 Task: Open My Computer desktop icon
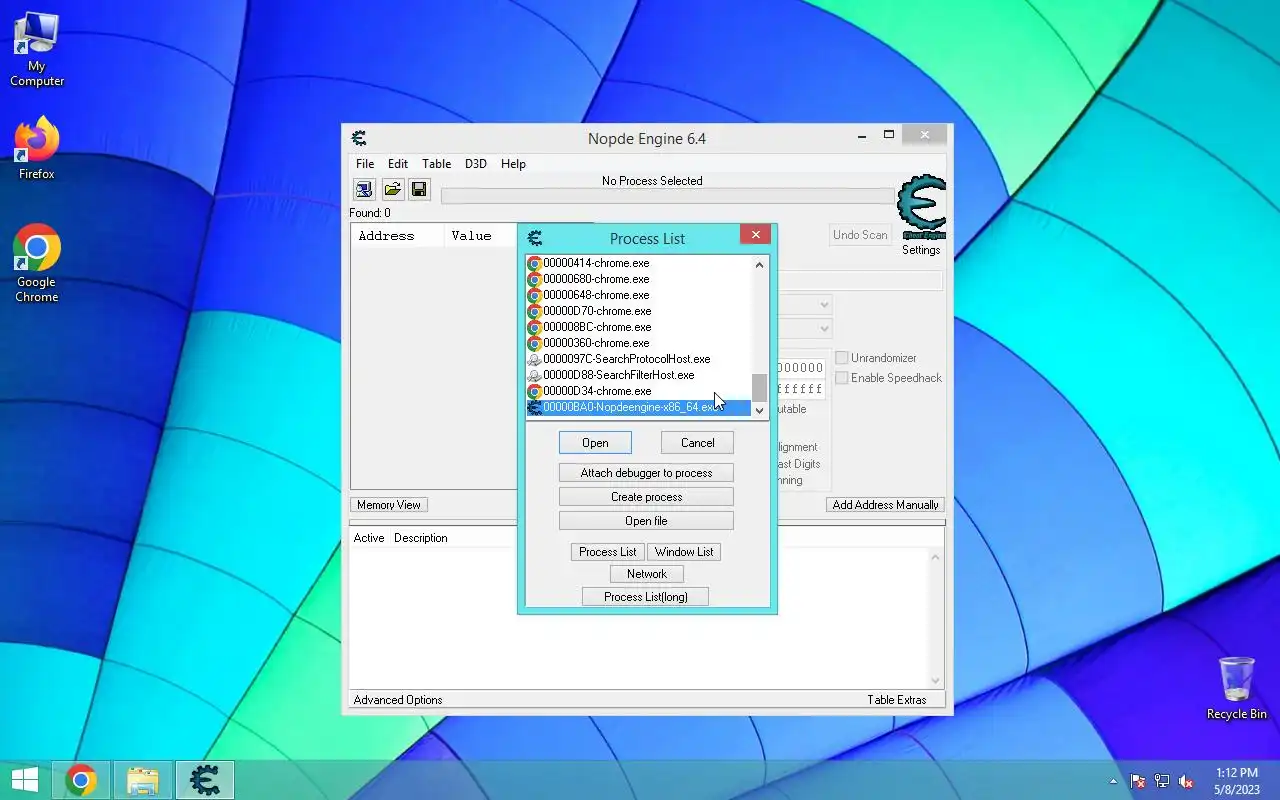pyautogui.click(x=37, y=50)
